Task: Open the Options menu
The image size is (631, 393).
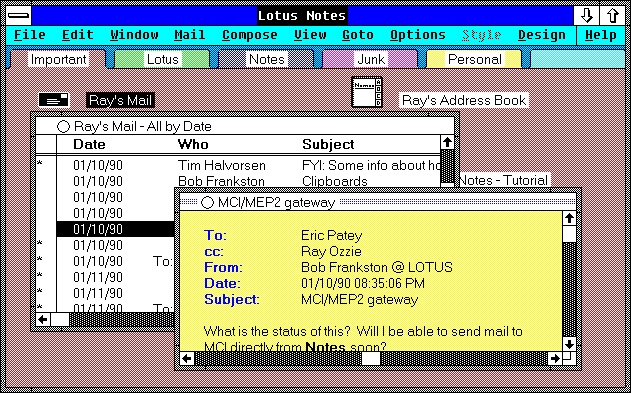Action: 418,35
